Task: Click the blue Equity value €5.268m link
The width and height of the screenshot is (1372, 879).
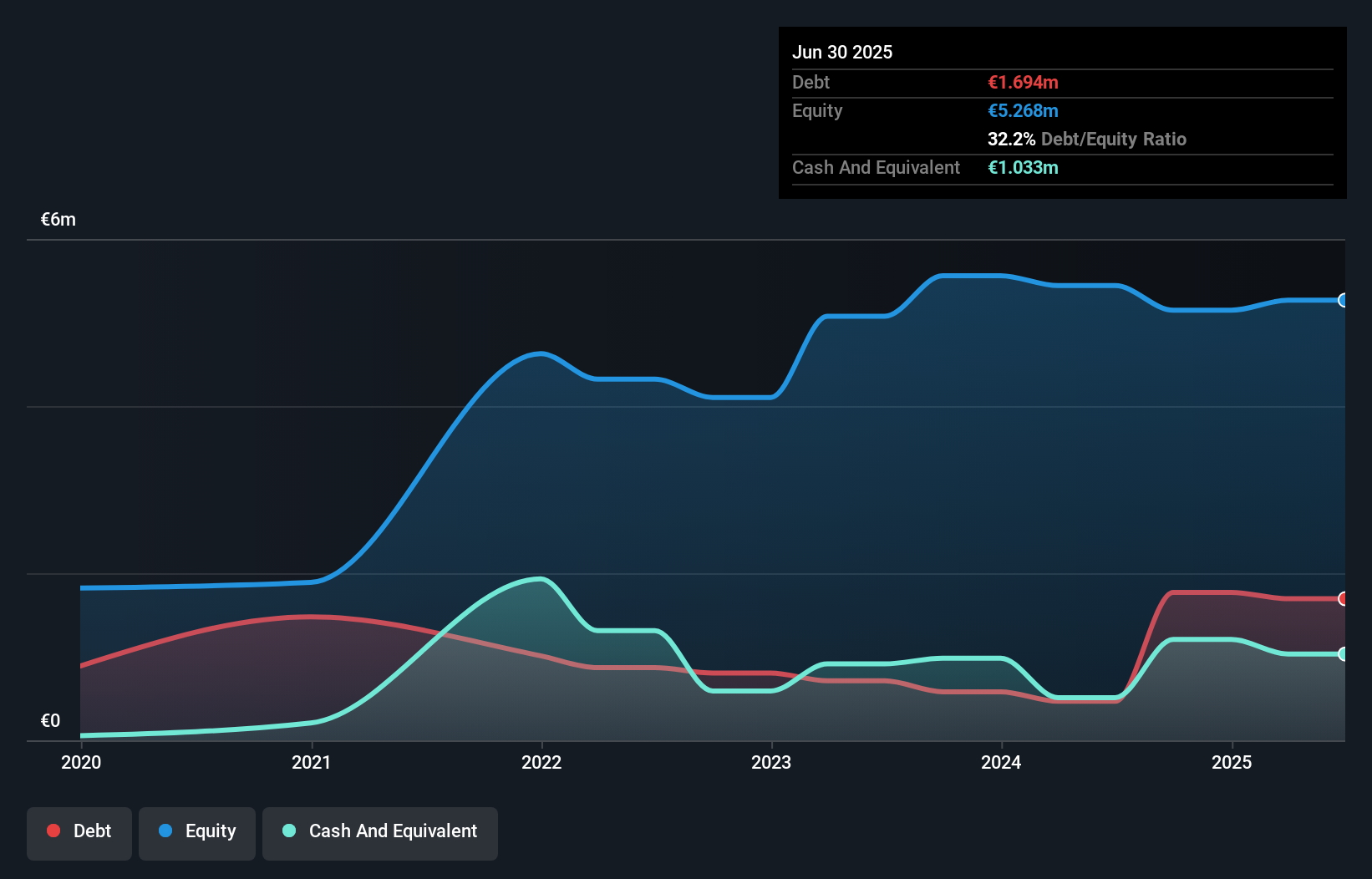Action: (x=1023, y=110)
